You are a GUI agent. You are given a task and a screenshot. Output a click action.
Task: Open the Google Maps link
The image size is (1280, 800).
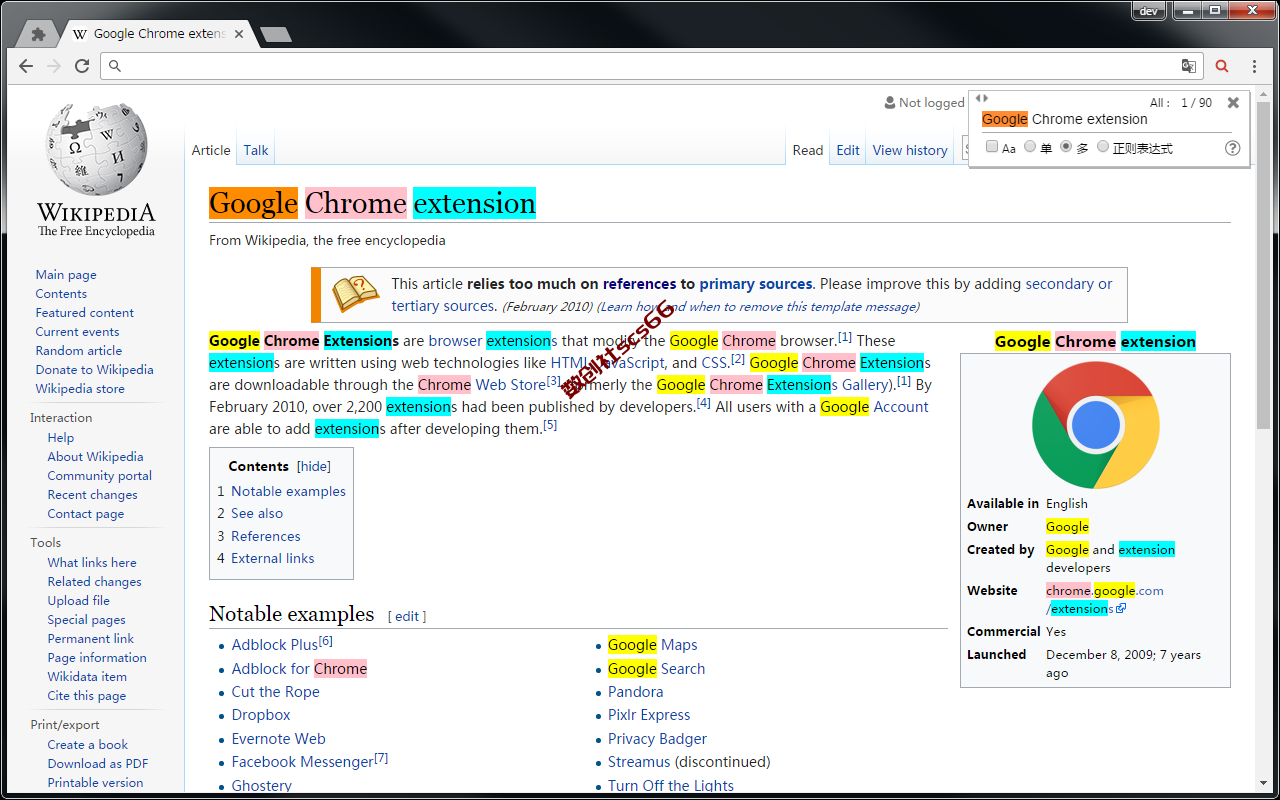click(653, 645)
